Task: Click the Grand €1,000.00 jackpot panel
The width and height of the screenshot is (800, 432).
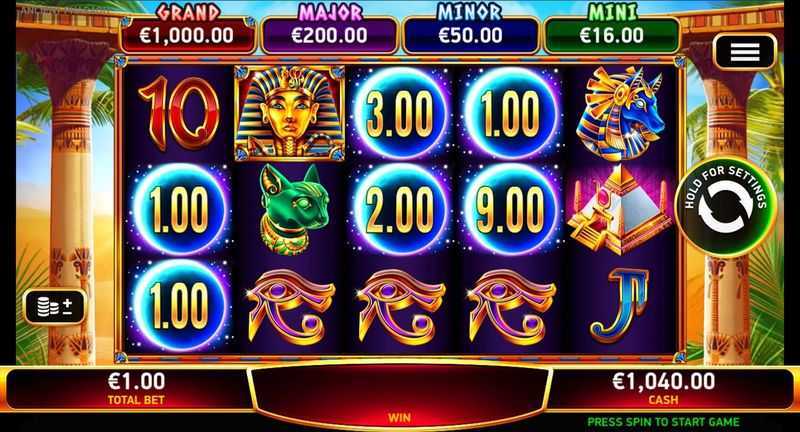Action: point(187,35)
